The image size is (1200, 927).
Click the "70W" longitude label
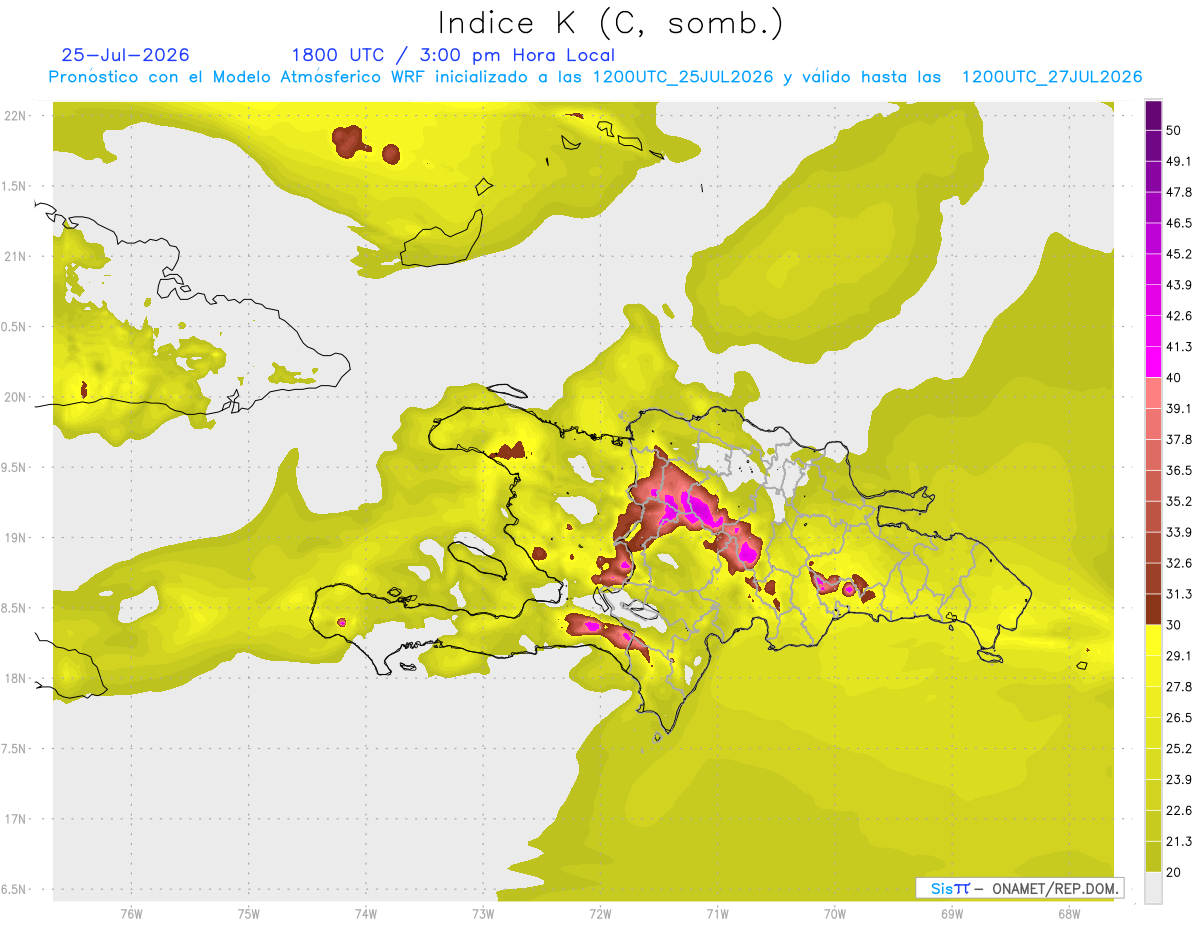835,914
